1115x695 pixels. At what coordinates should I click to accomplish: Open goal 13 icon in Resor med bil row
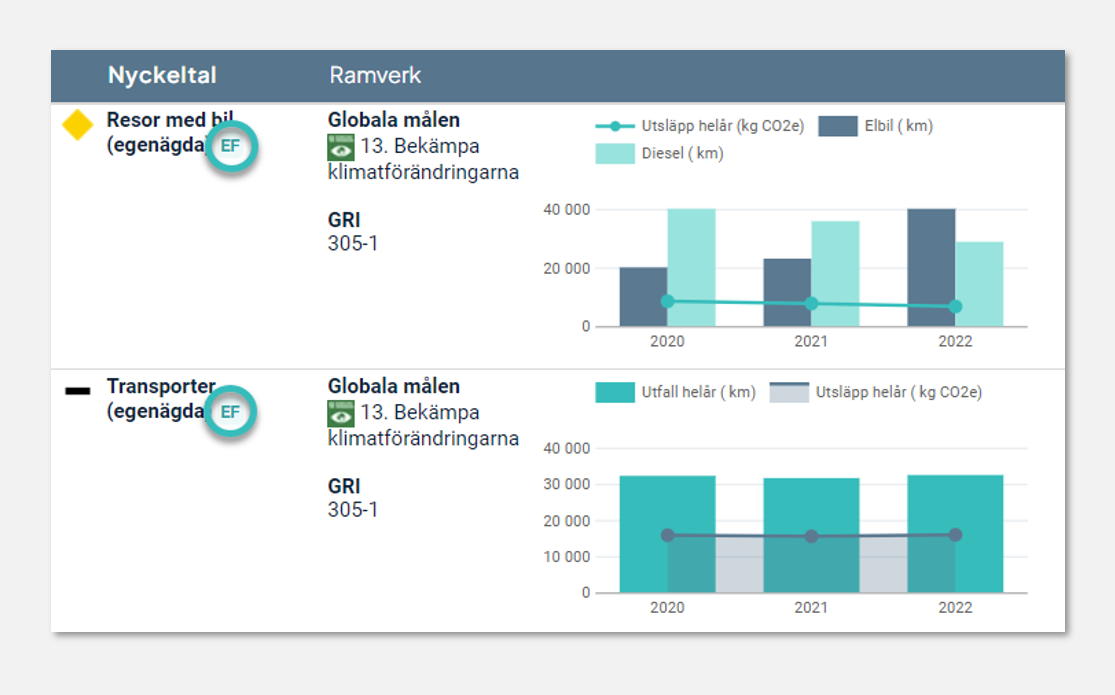pos(341,147)
